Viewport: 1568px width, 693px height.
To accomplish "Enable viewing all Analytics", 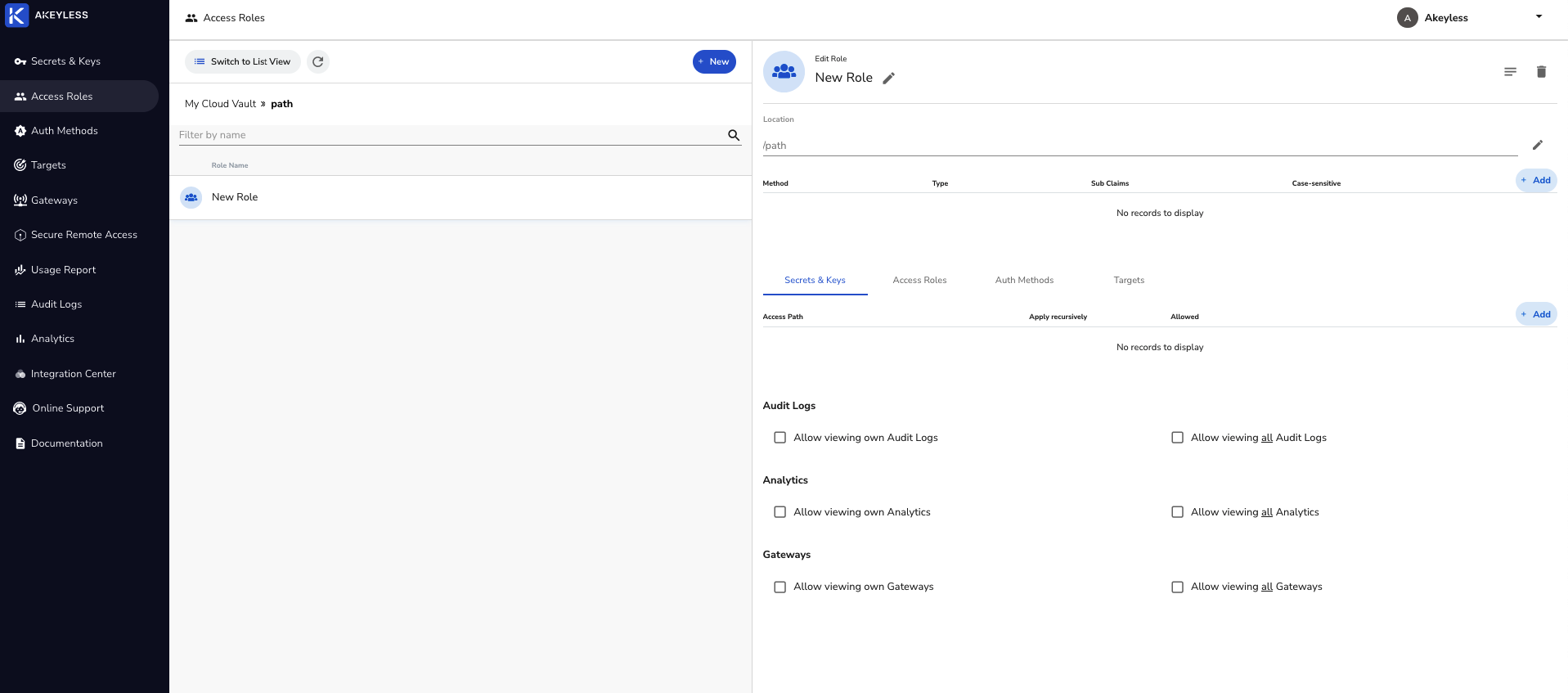I will (x=1178, y=512).
